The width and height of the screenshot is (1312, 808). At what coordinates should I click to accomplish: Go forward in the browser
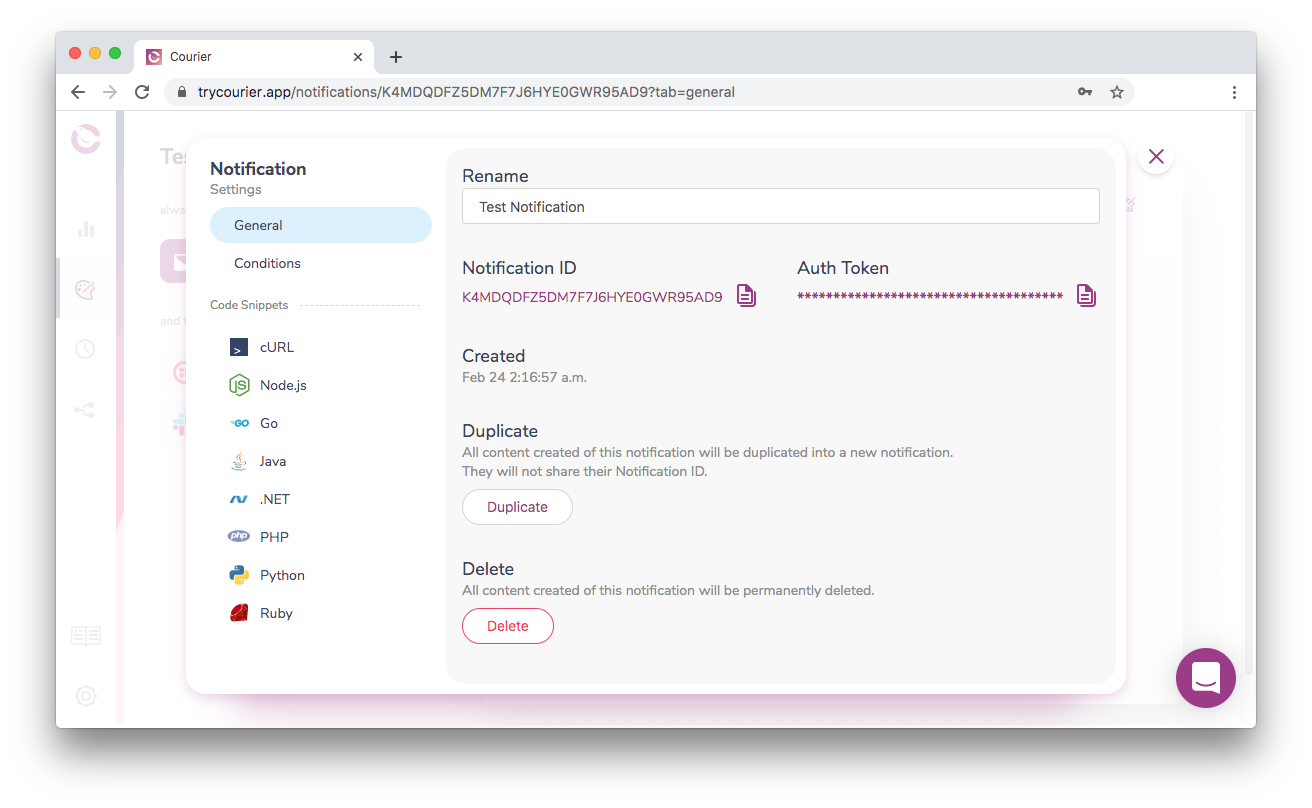tap(110, 92)
